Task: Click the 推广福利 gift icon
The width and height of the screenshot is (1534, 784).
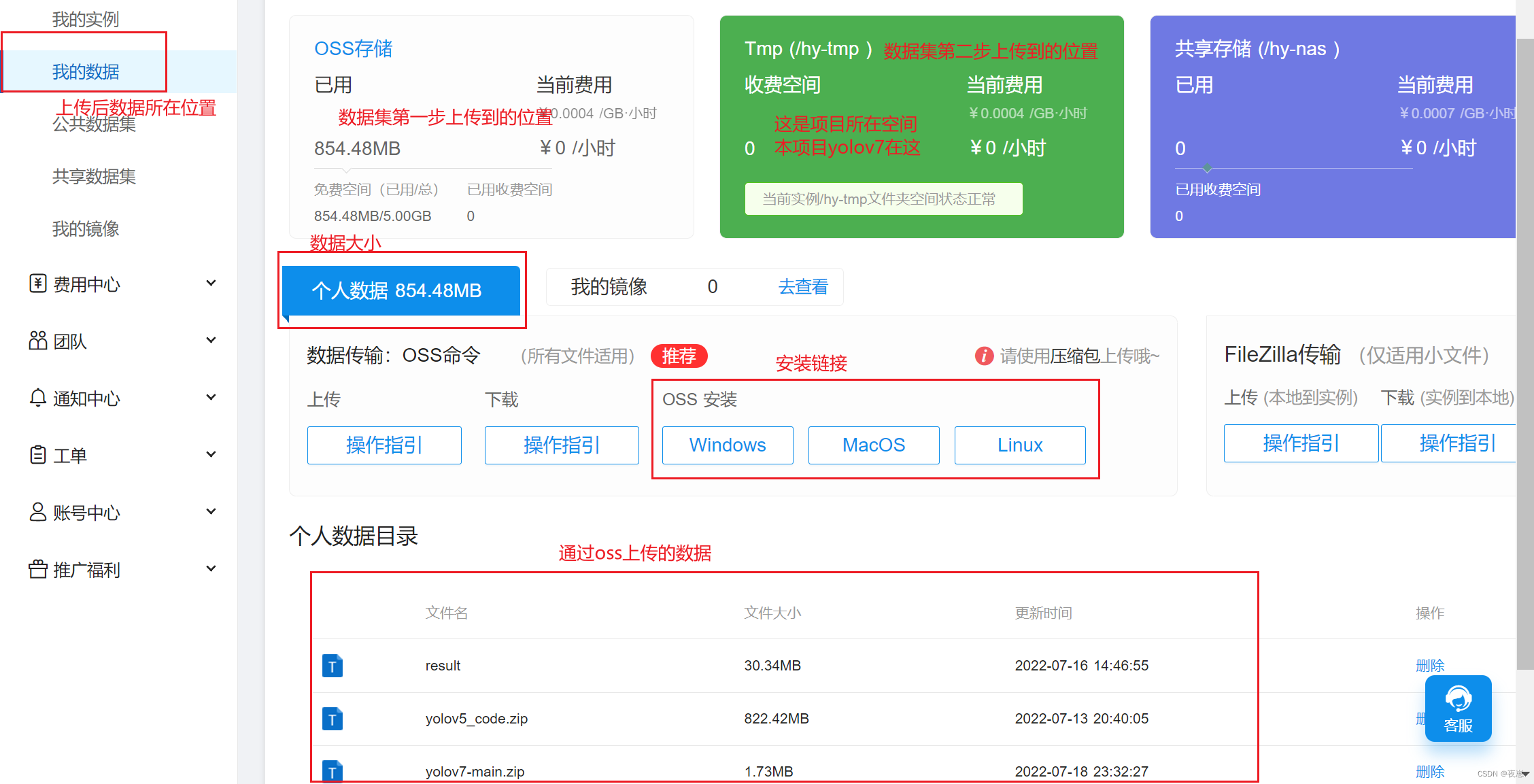Action: click(38, 568)
